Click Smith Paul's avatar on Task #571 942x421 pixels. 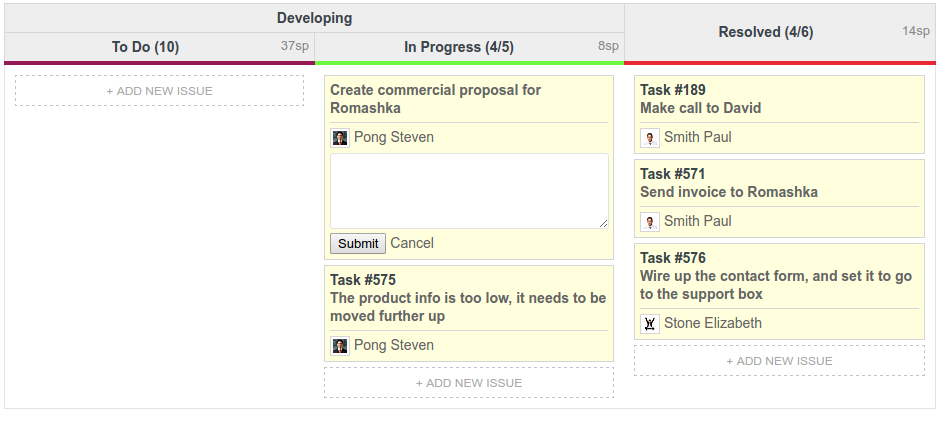pos(650,222)
